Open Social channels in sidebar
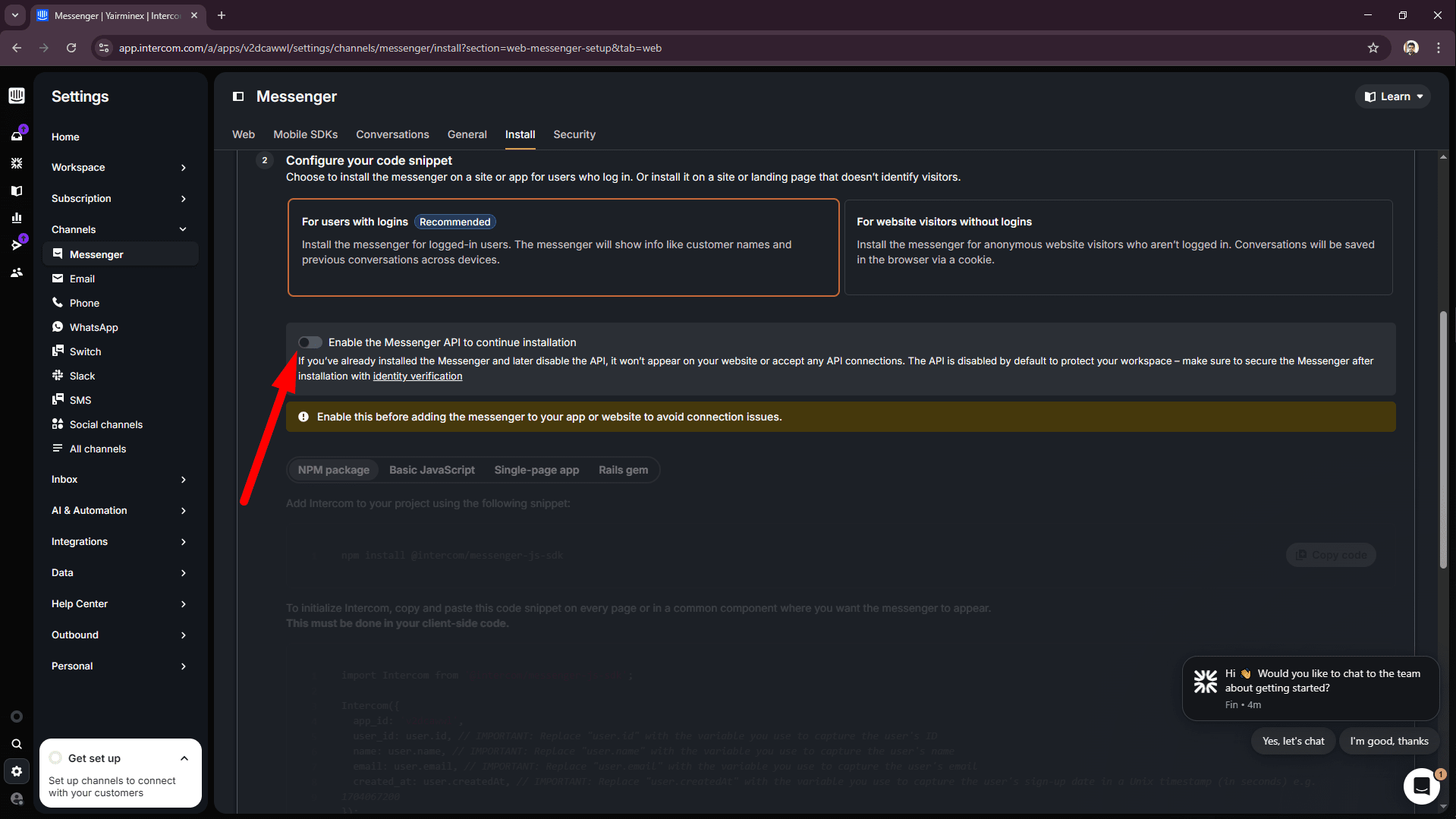Viewport: 1456px width, 819px height. click(121, 424)
